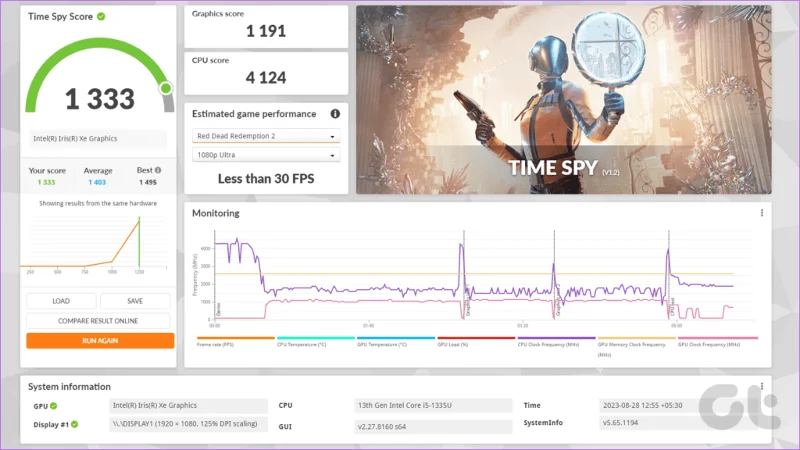The image size is (800, 450).
Task: Click the Monitoring section title
Action: coord(216,213)
